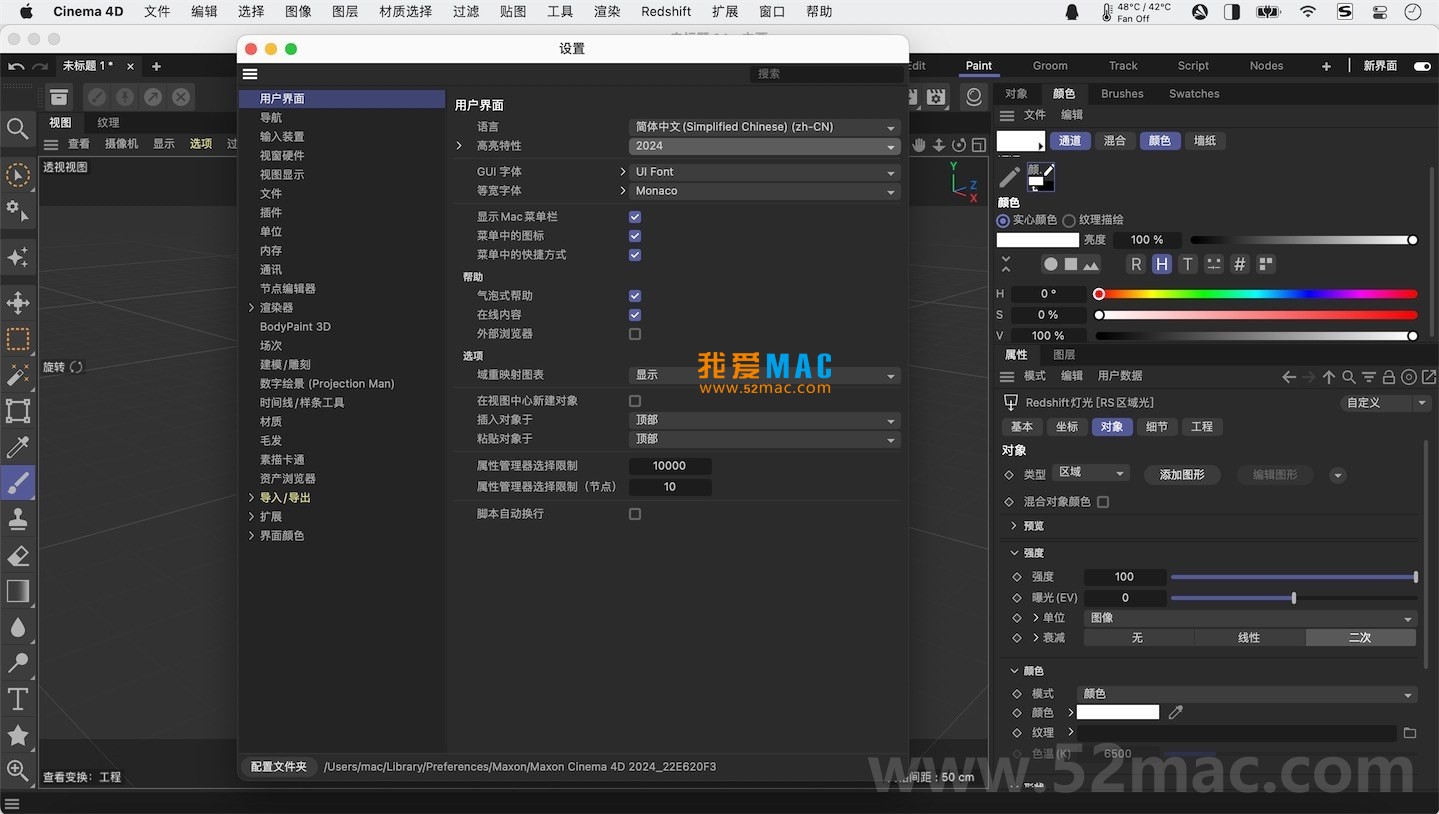This screenshot has width=1439, height=814.
Task: Open the Redshift menu
Action: [666, 12]
